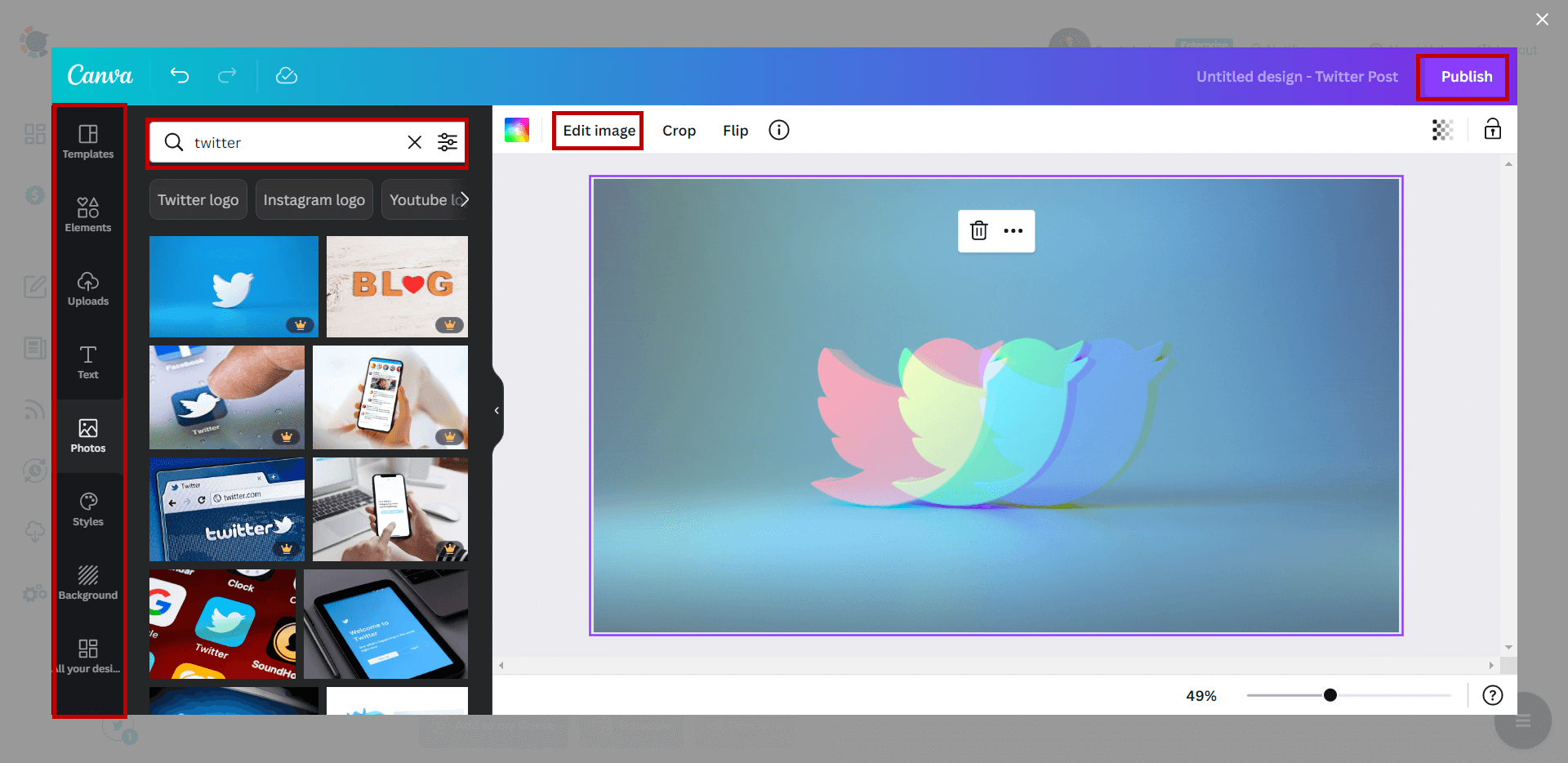The width and height of the screenshot is (1568, 763).
Task: Open more options for selected image
Action: click(1013, 230)
